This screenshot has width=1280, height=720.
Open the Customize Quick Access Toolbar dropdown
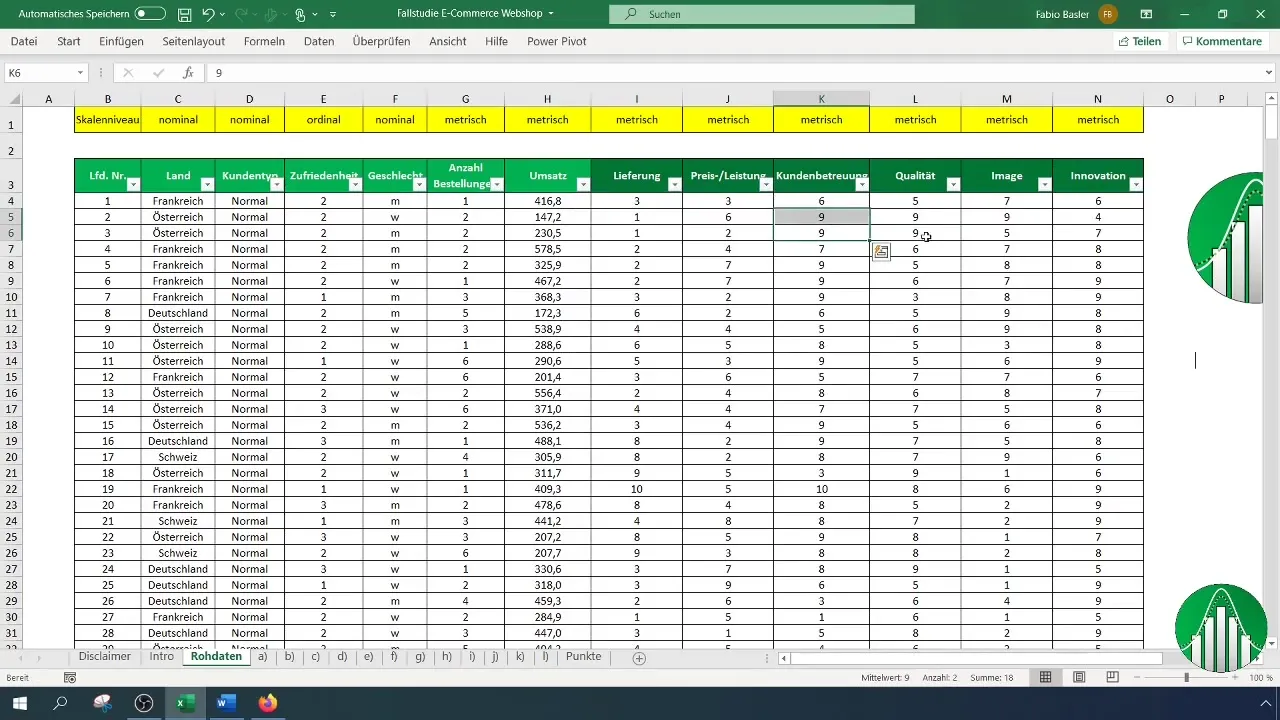(x=333, y=15)
